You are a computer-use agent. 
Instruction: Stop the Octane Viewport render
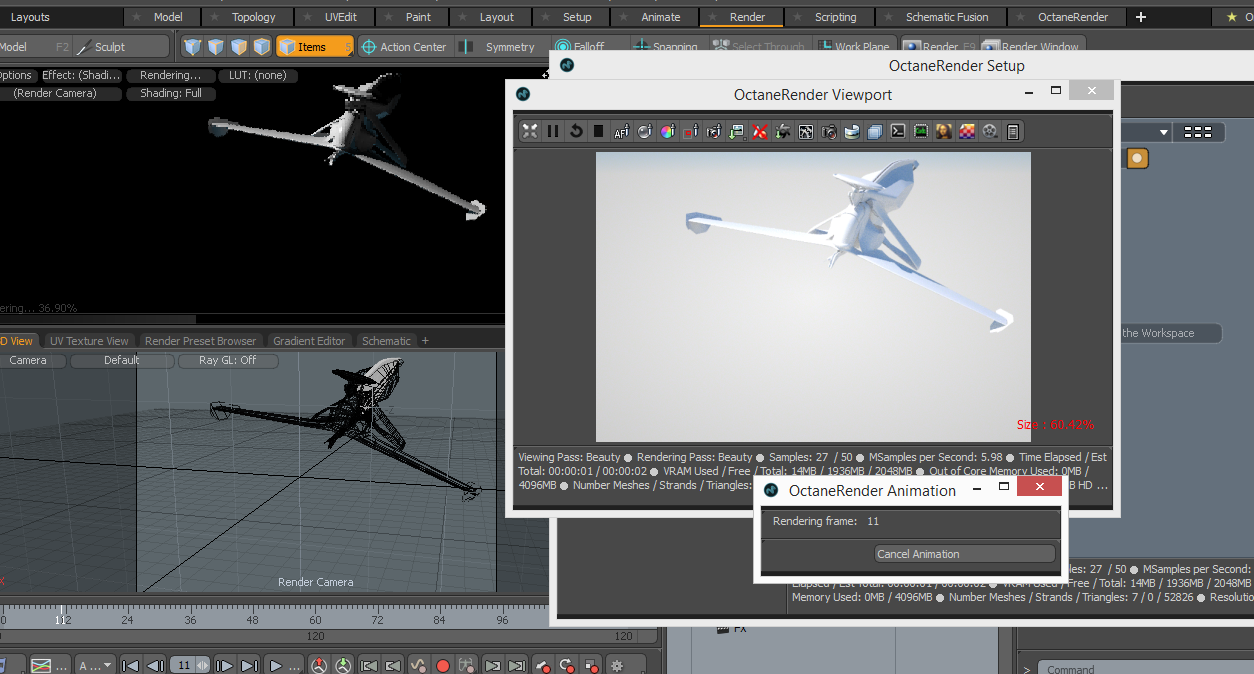(599, 131)
